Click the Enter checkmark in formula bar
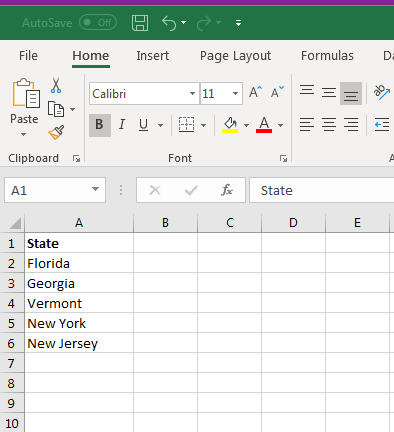 pos(191,190)
